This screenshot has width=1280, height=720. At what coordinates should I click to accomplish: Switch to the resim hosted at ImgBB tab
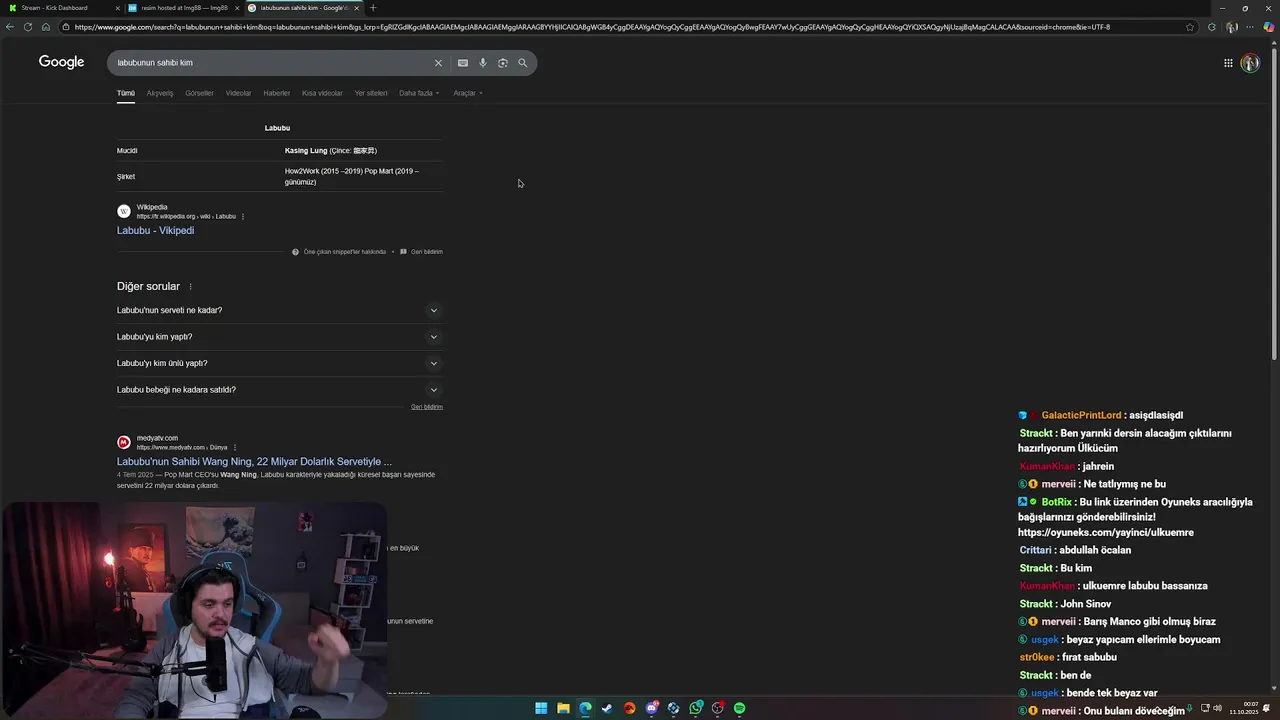pyautogui.click(x=183, y=8)
